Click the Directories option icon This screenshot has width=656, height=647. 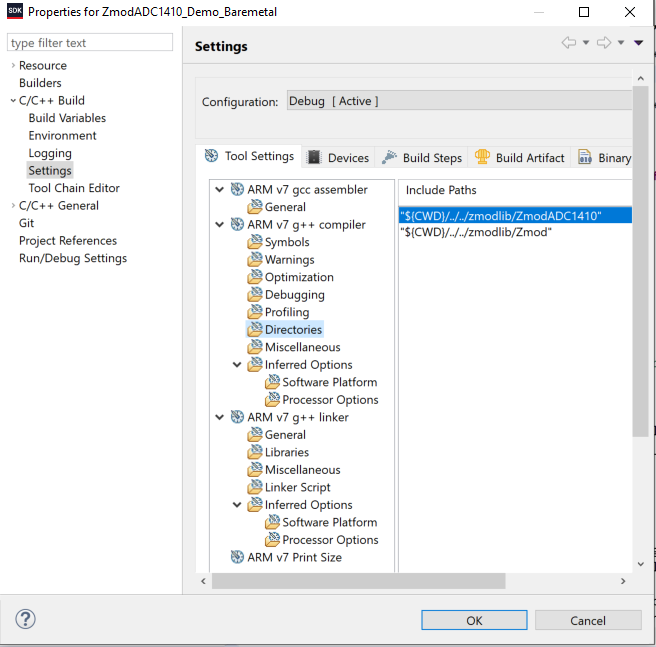pyautogui.click(x=254, y=330)
